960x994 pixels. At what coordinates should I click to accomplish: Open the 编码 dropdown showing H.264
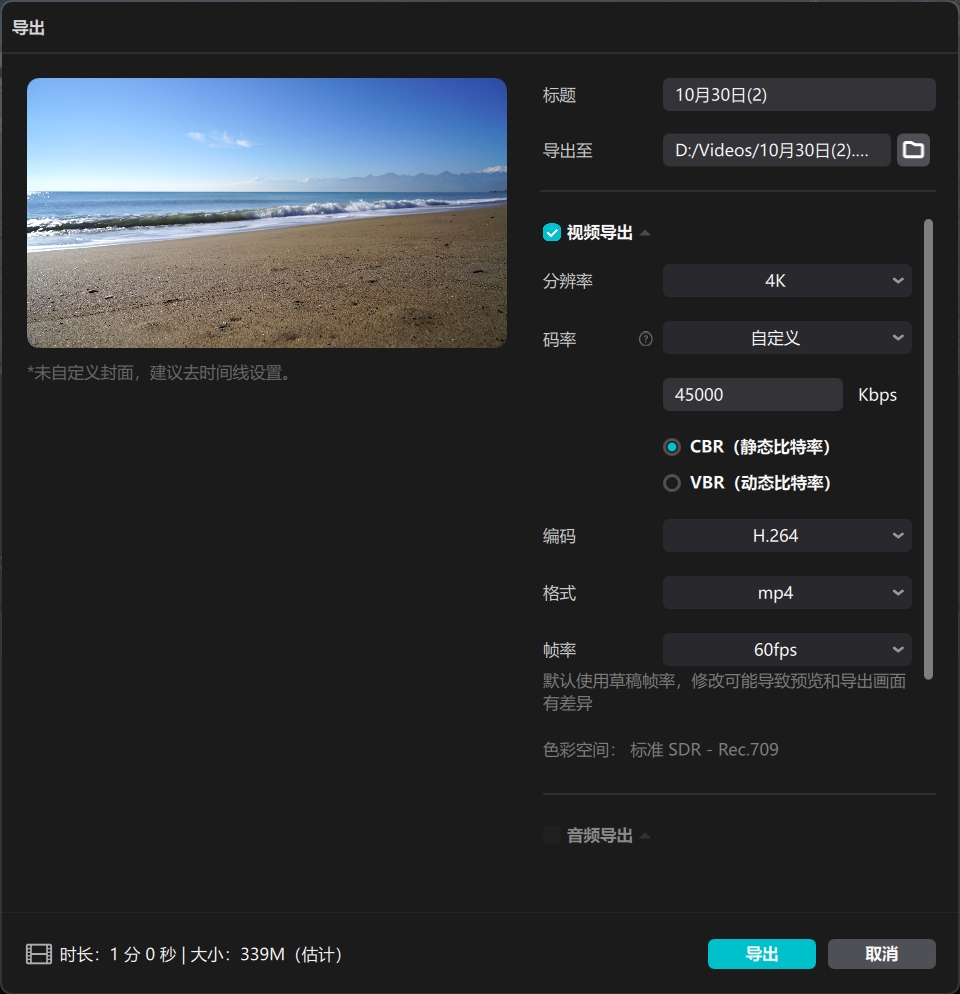pyautogui.click(x=786, y=536)
